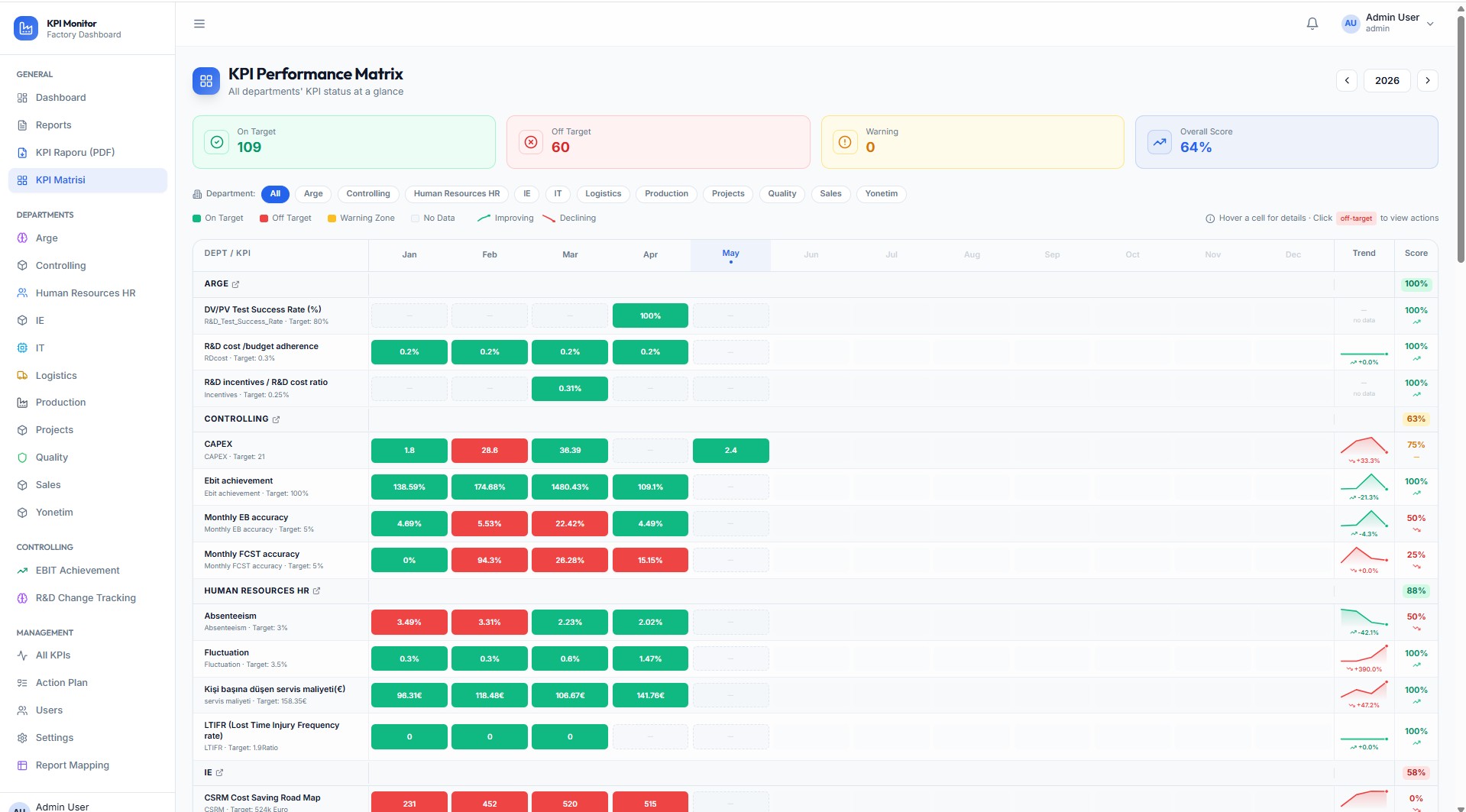The height and width of the screenshot is (812, 1466).
Task: Click the Warning Zone yellow legend swatch
Action: click(332, 218)
